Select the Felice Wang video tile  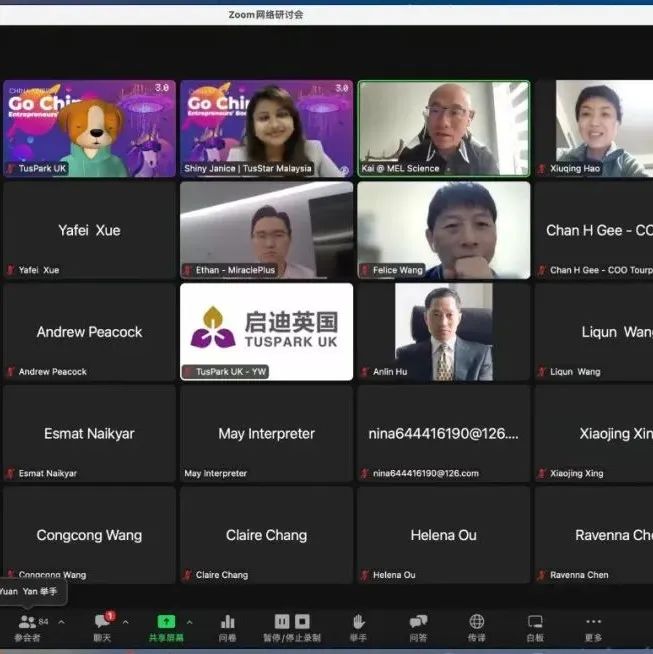pyautogui.click(x=444, y=230)
